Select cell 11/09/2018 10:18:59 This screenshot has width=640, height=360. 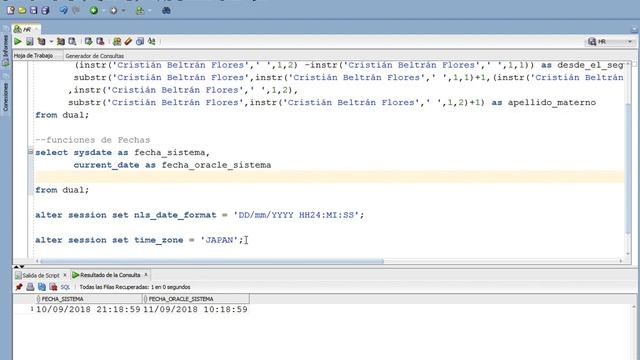click(196, 309)
